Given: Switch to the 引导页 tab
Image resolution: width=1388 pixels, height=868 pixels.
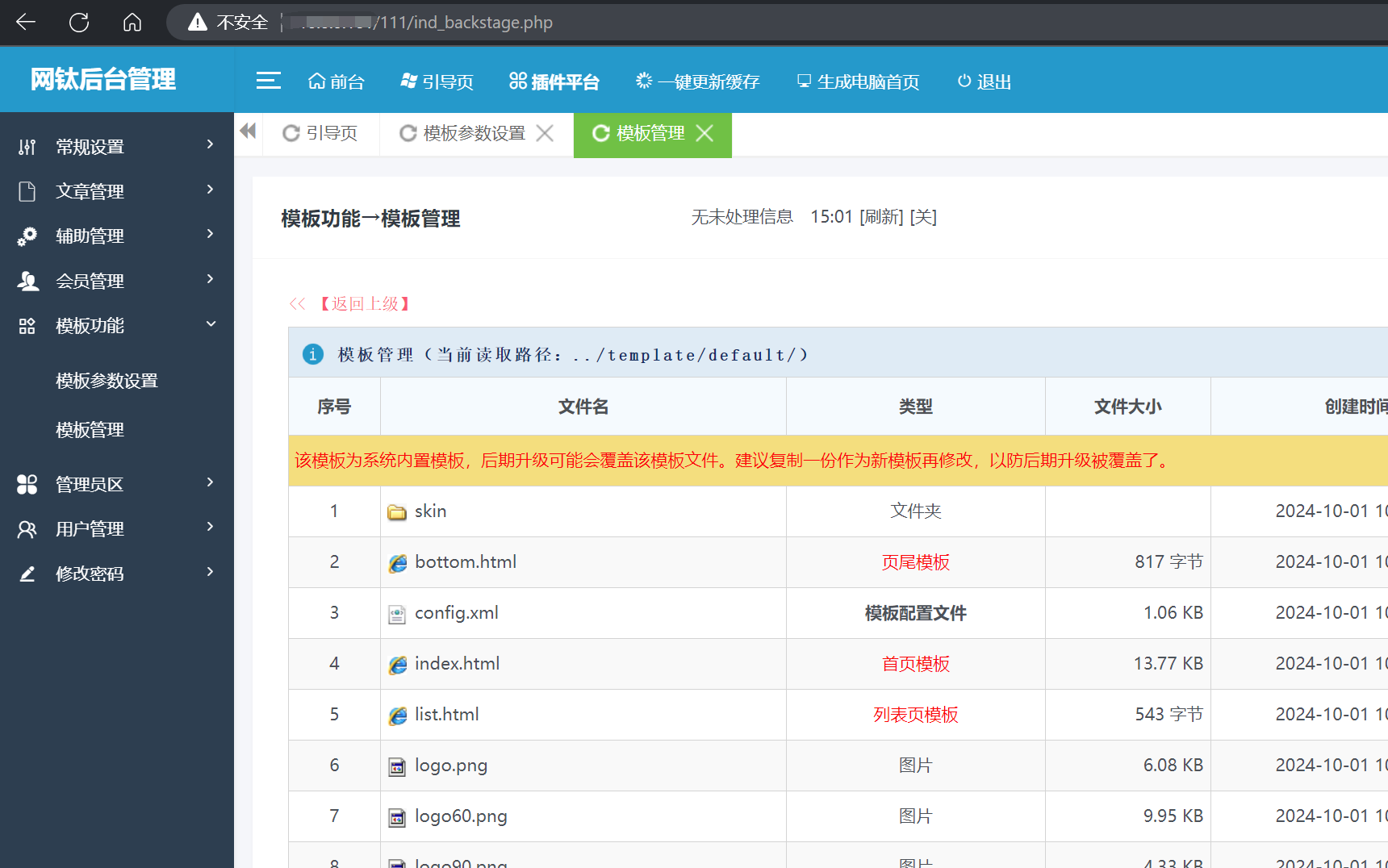Looking at the screenshot, I should (320, 133).
